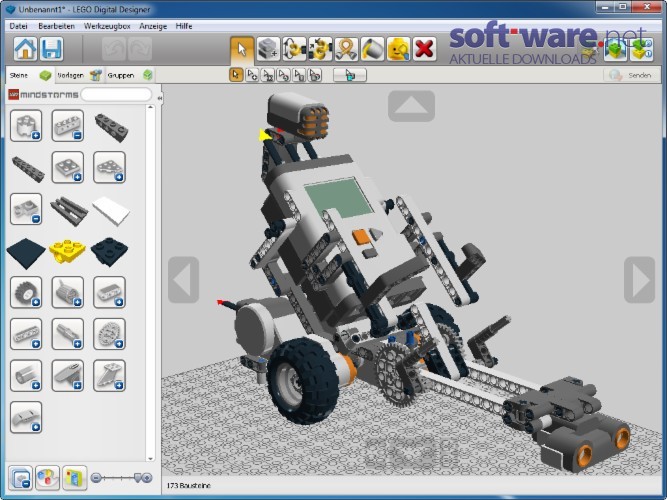667x500 pixels.
Task: Enable single selection sub-tool
Action: click(x=236, y=75)
